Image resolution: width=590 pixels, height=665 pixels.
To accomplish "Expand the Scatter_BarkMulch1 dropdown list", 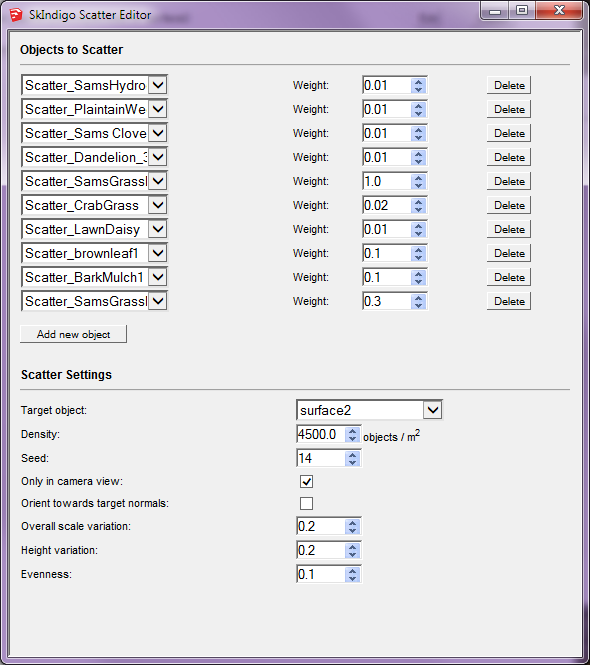I will [x=158, y=277].
